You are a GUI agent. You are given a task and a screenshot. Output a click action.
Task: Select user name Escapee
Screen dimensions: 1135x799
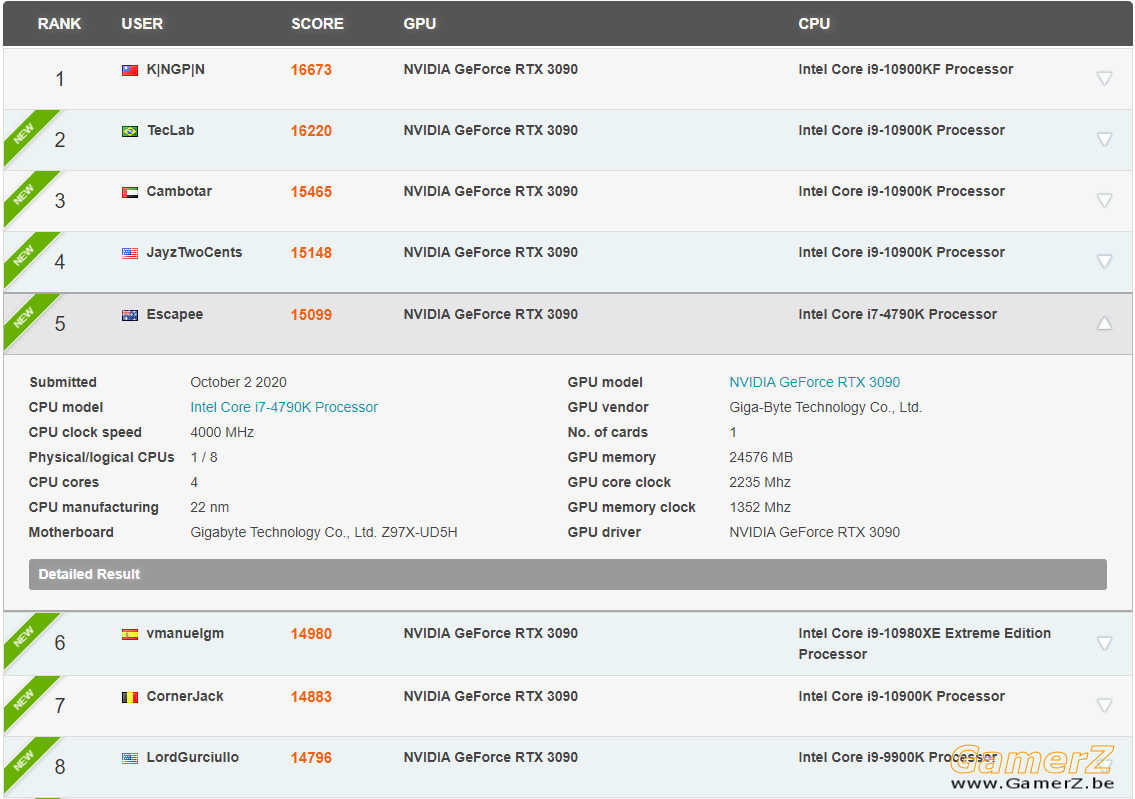click(x=174, y=314)
